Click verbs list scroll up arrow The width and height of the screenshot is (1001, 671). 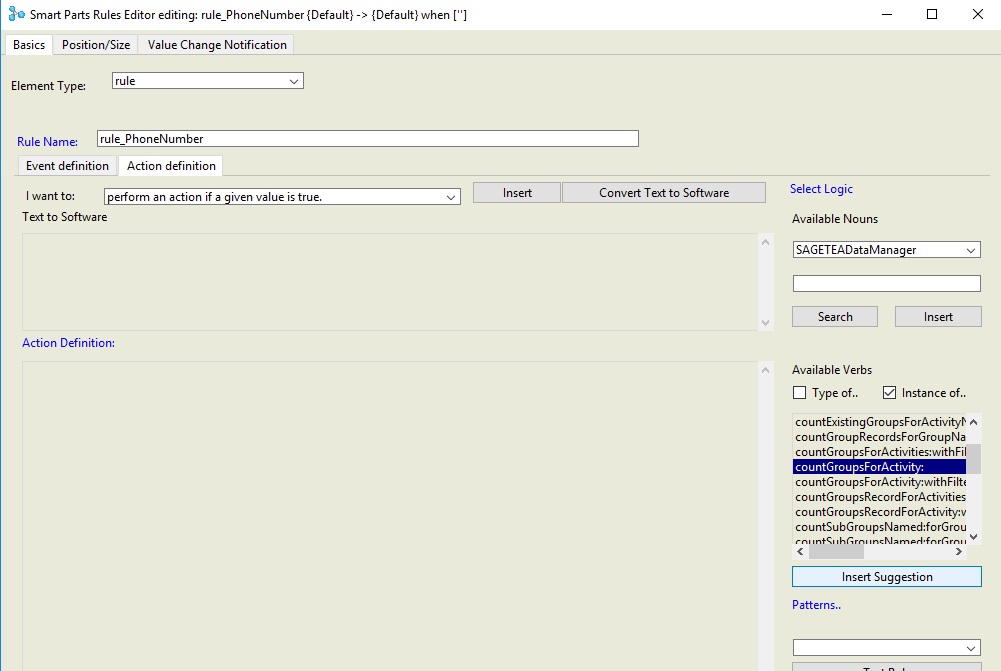click(974, 422)
